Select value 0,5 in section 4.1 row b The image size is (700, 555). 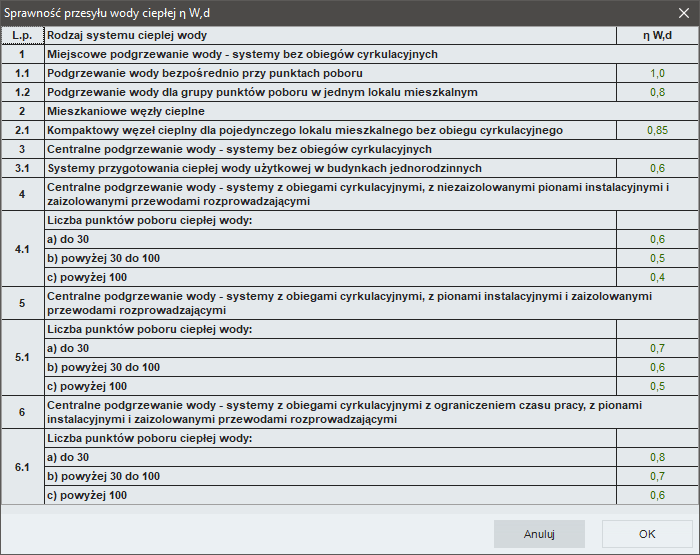tap(657, 258)
